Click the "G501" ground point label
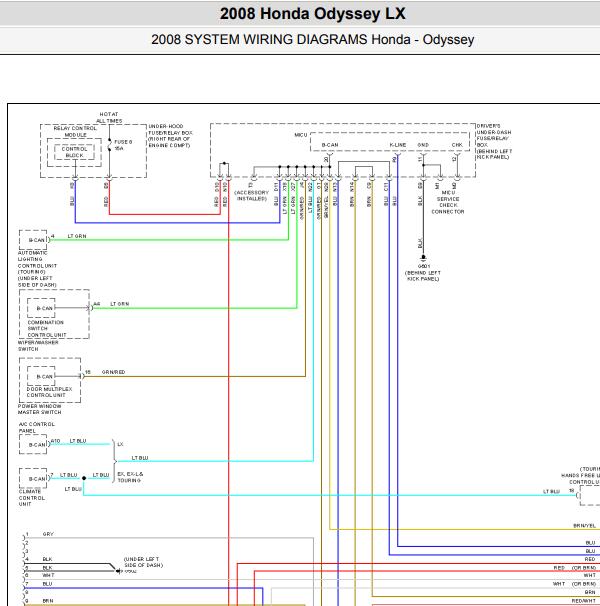The height and width of the screenshot is (606, 600). 424,266
